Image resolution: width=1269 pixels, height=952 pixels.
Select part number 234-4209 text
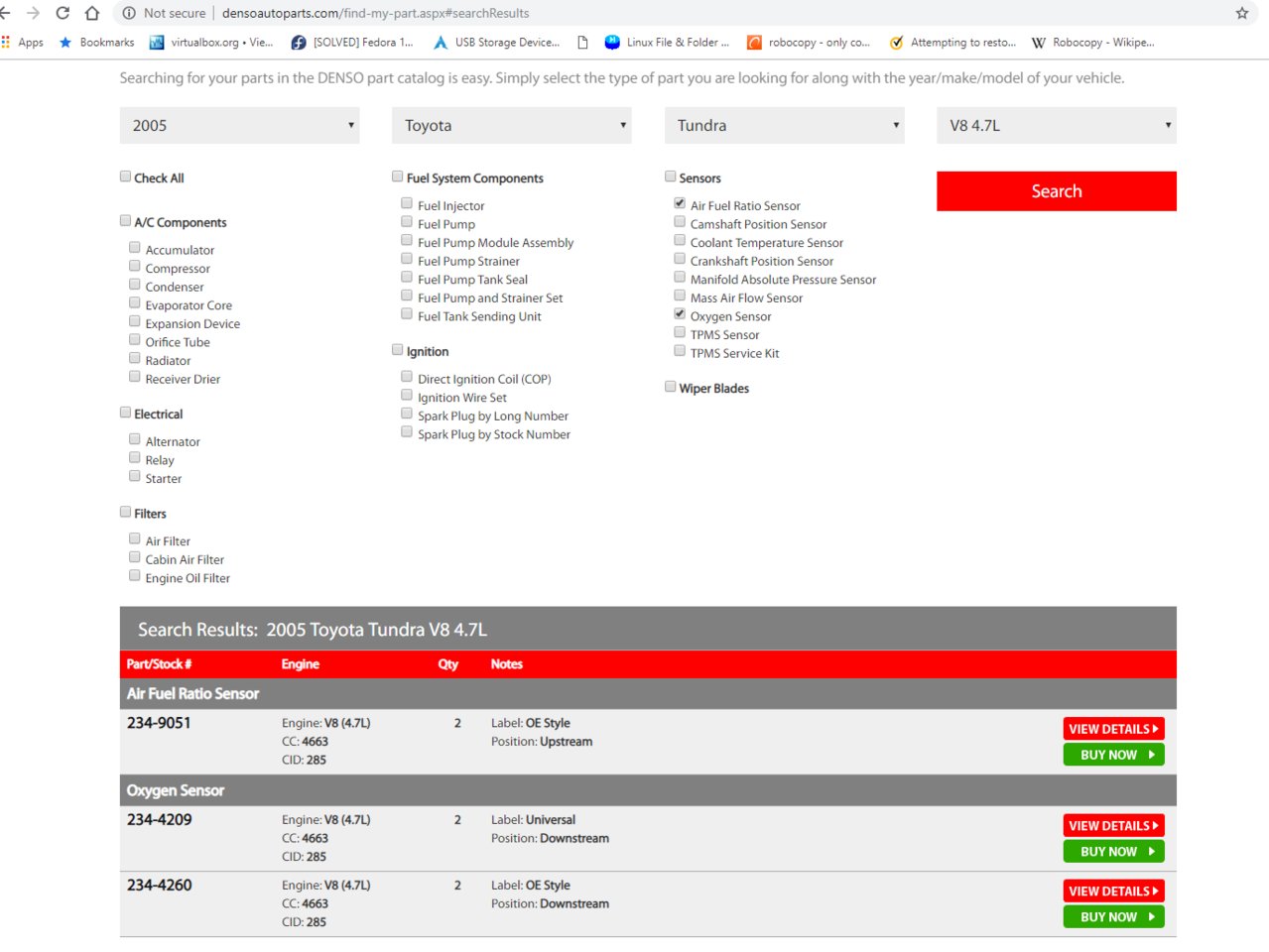(x=160, y=820)
